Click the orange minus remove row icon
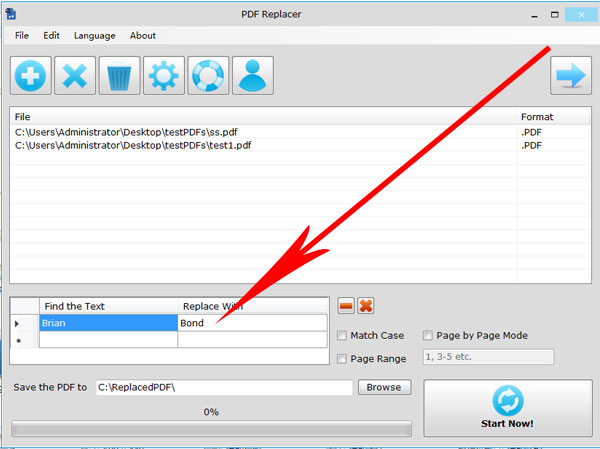 point(346,306)
